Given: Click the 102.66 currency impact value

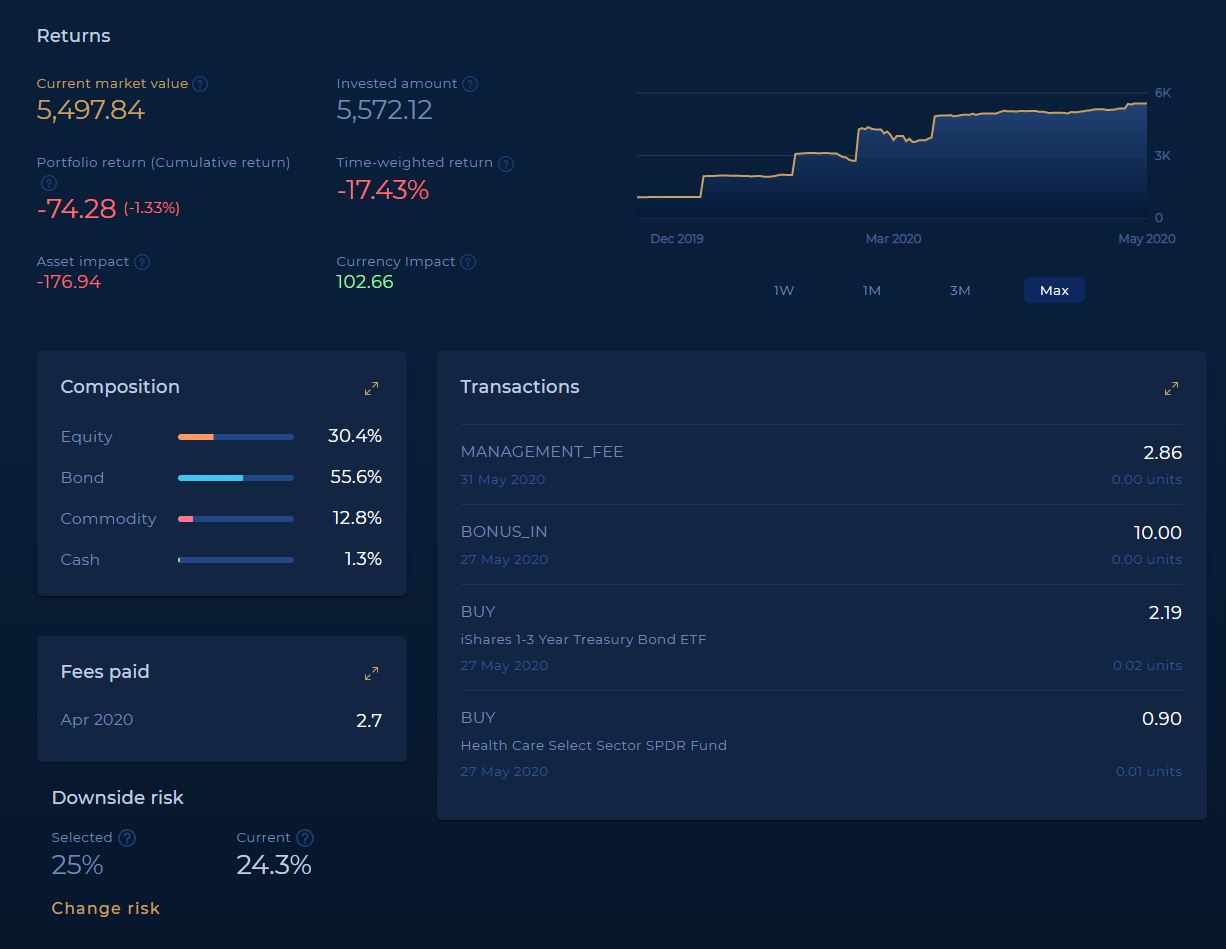Looking at the screenshot, I should (x=365, y=282).
